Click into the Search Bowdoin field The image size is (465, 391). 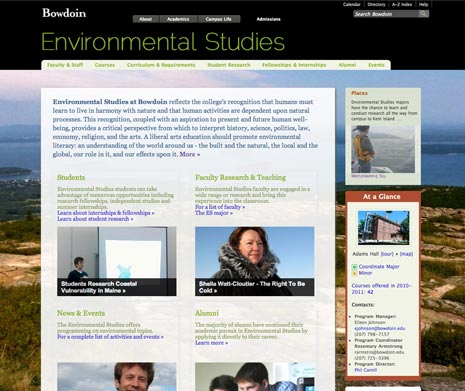tap(386, 14)
